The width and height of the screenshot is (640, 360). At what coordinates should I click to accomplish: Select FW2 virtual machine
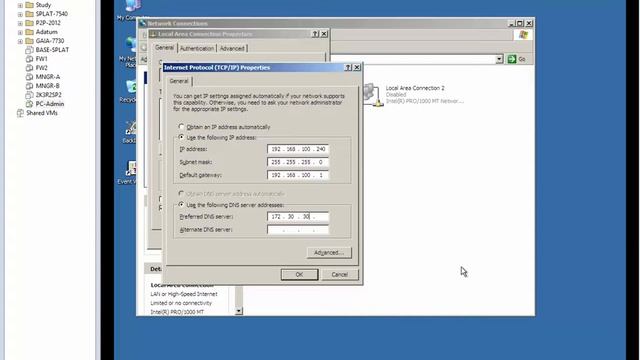[x=41, y=68]
